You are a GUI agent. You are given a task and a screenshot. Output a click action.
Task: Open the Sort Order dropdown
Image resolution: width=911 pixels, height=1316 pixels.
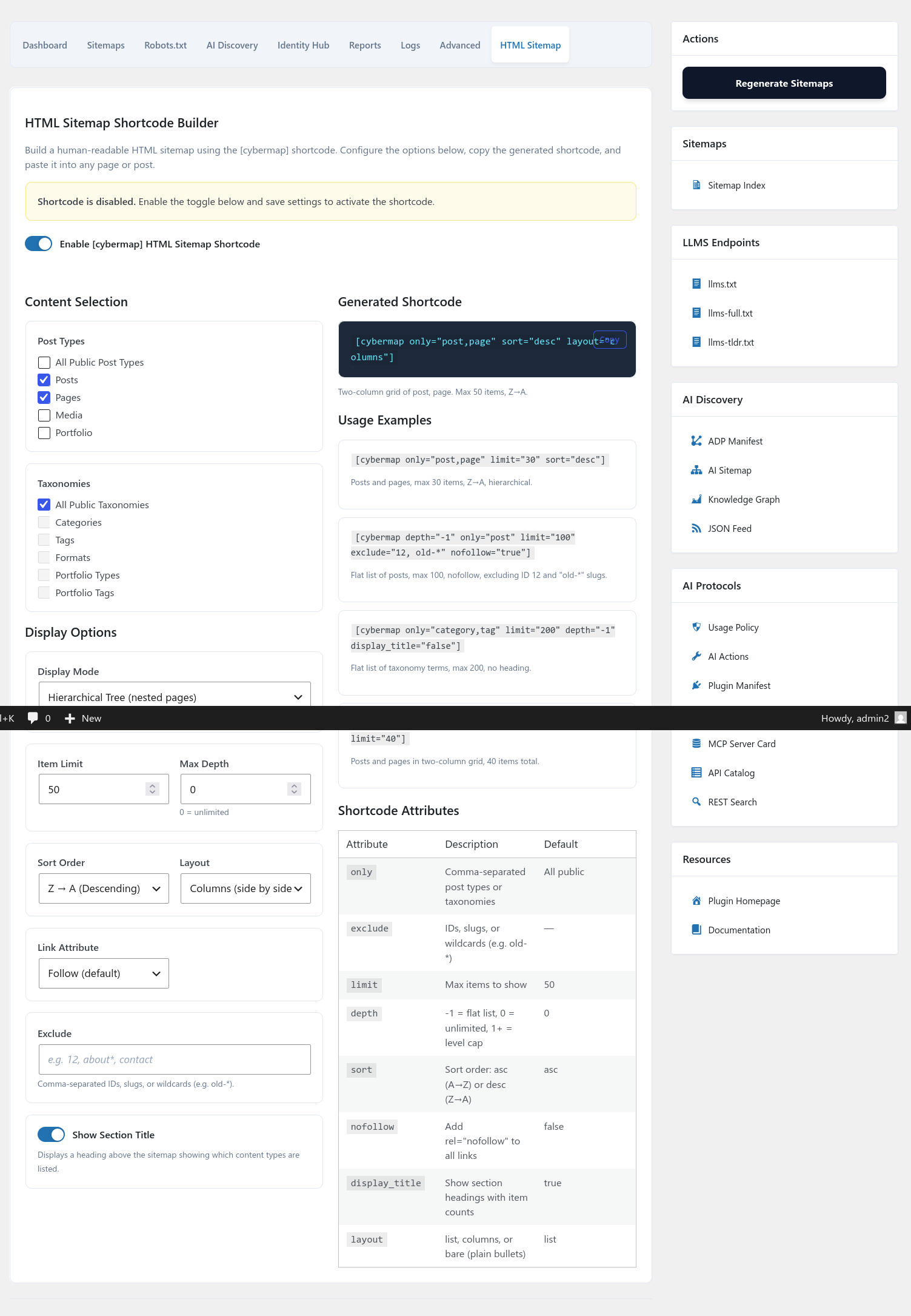(104, 888)
